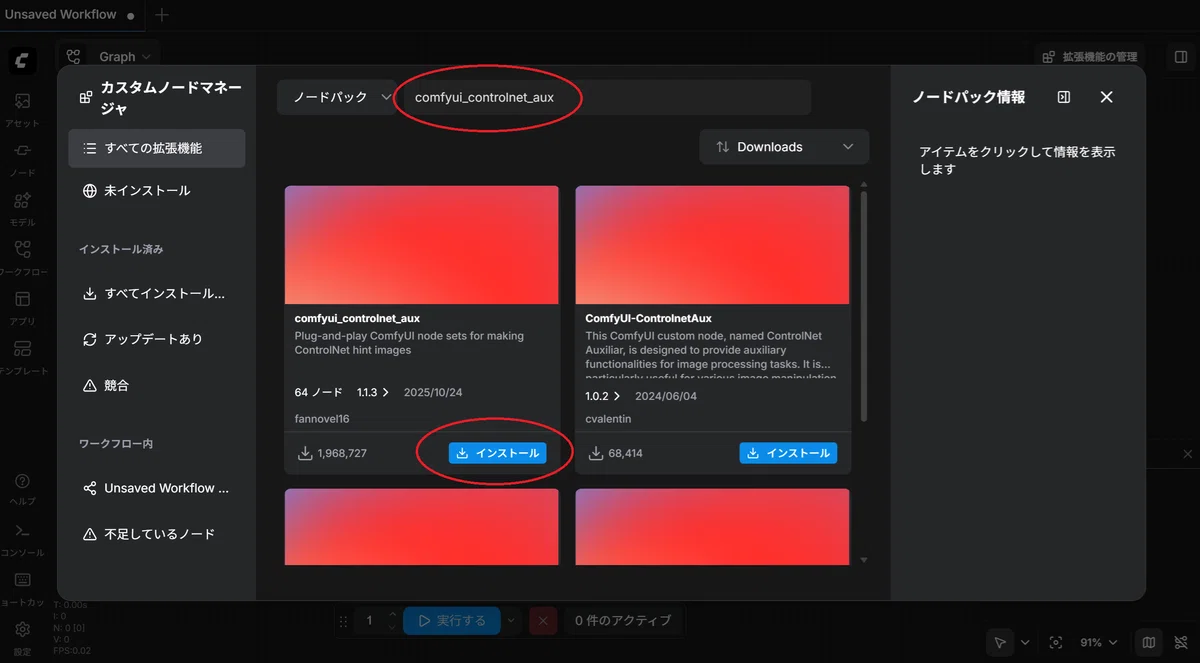Open the Templates sidebar icon
Screen dimensions: 1200x663
tap(22, 349)
